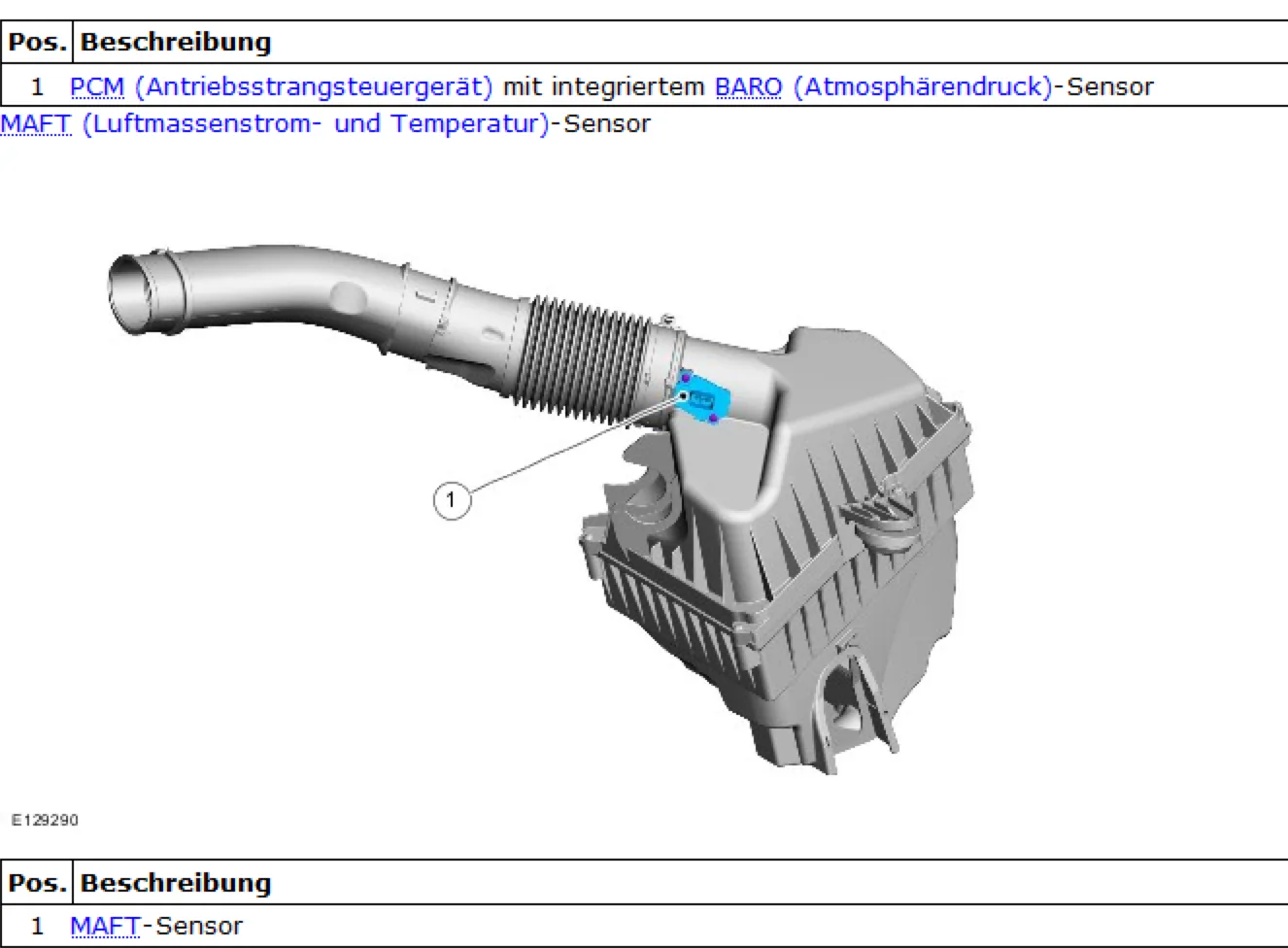This screenshot has height=948, width=1288.
Task: Click the MAFT link in bottom table
Action: point(105,926)
